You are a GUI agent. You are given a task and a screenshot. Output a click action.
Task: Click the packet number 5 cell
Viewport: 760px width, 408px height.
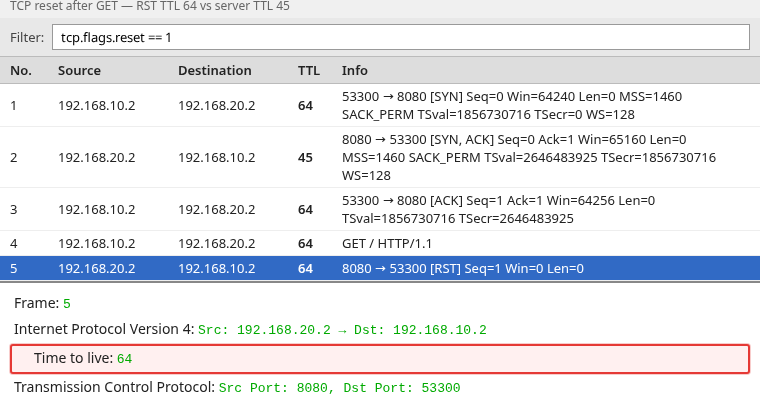point(14,269)
